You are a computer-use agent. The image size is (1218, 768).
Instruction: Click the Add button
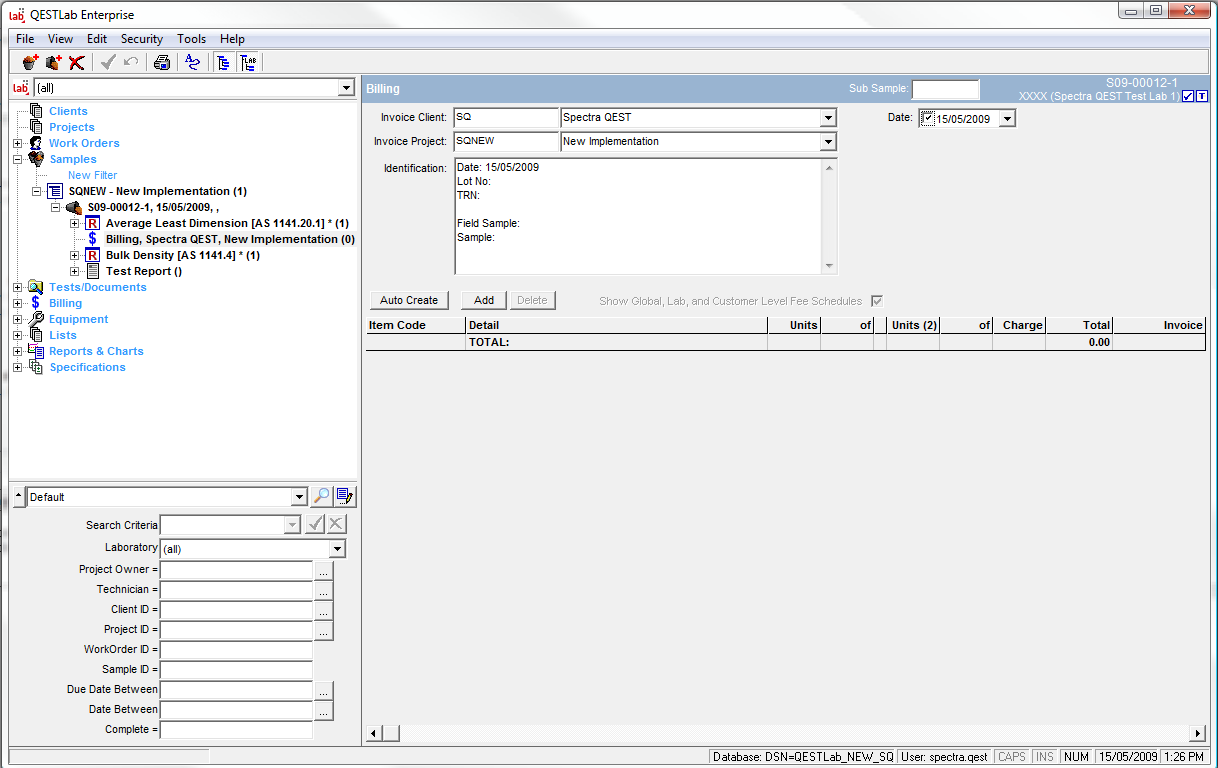pos(484,300)
